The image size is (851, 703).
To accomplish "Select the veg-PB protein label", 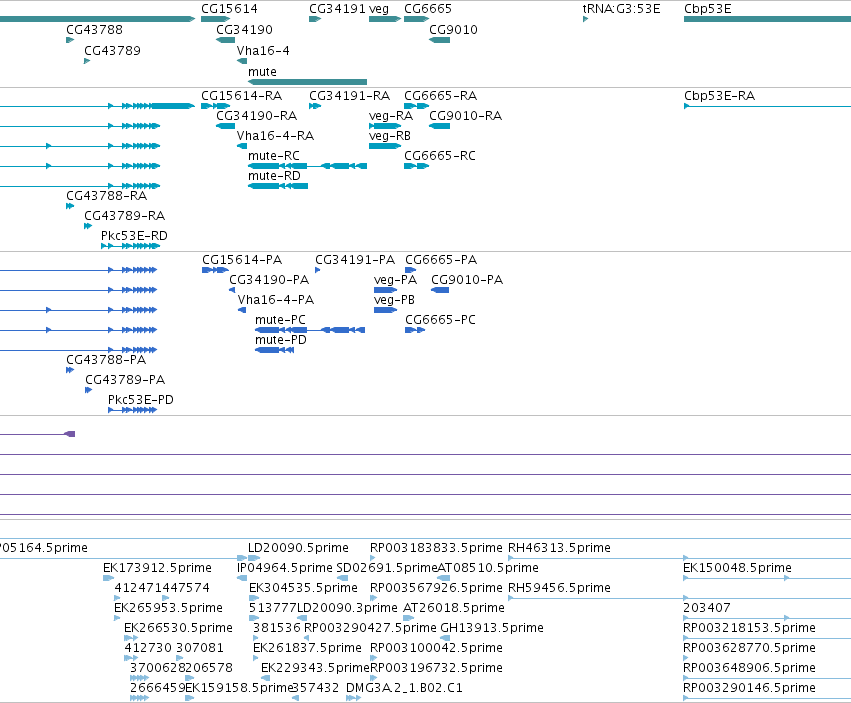I will pyautogui.click(x=395, y=300).
